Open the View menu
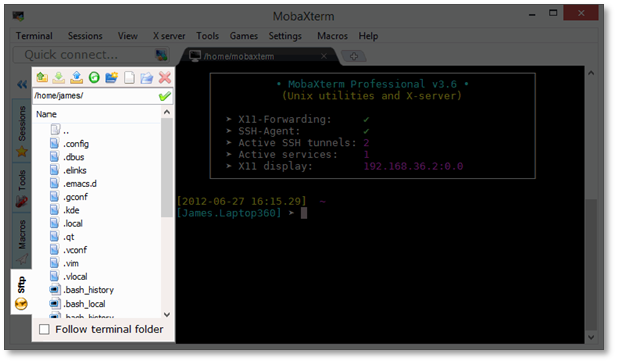 tap(128, 36)
